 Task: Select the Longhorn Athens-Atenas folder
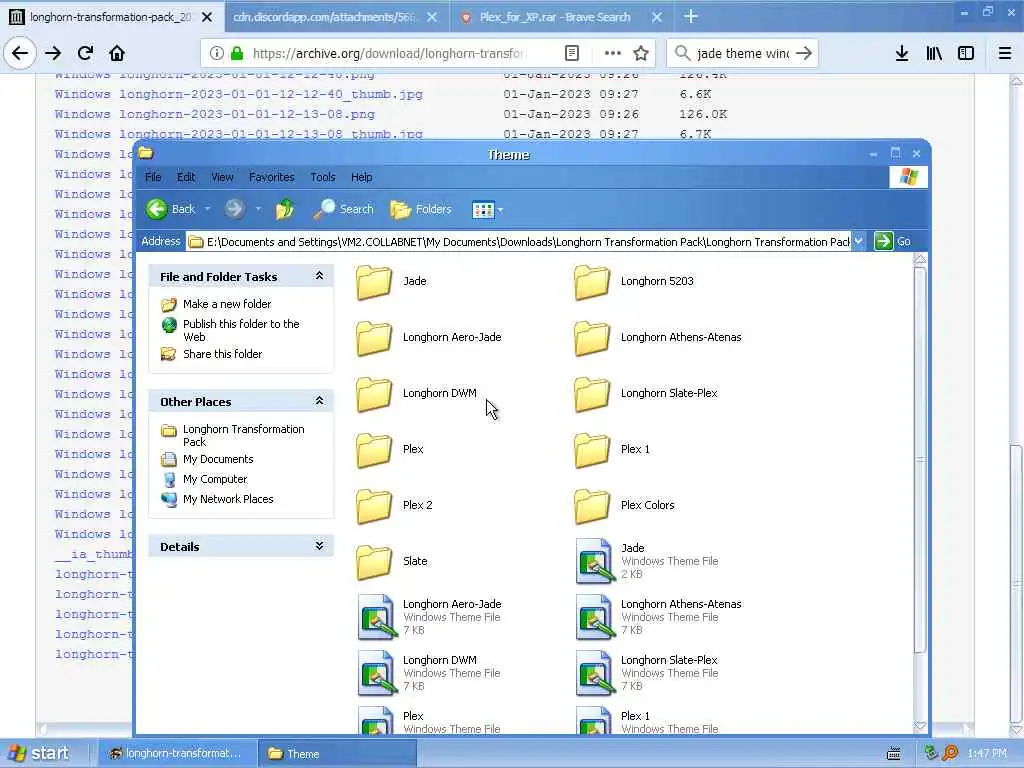pyautogui.click(x=658, y=338)
